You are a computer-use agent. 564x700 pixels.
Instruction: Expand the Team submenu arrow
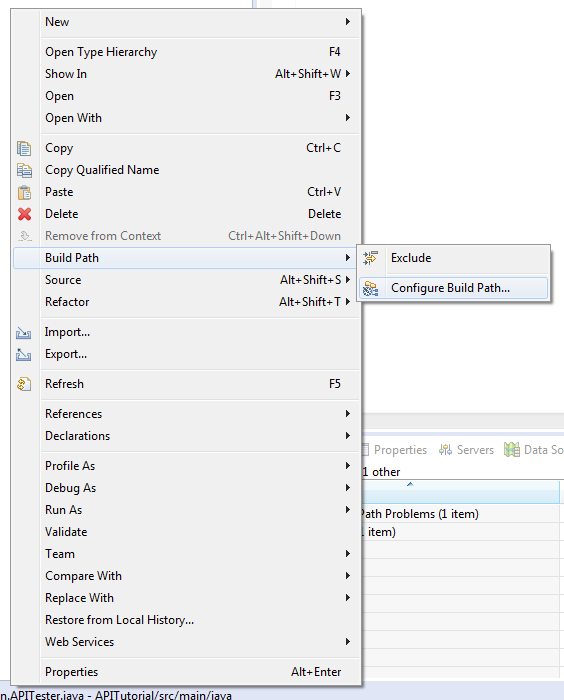[x=347, y=554]
